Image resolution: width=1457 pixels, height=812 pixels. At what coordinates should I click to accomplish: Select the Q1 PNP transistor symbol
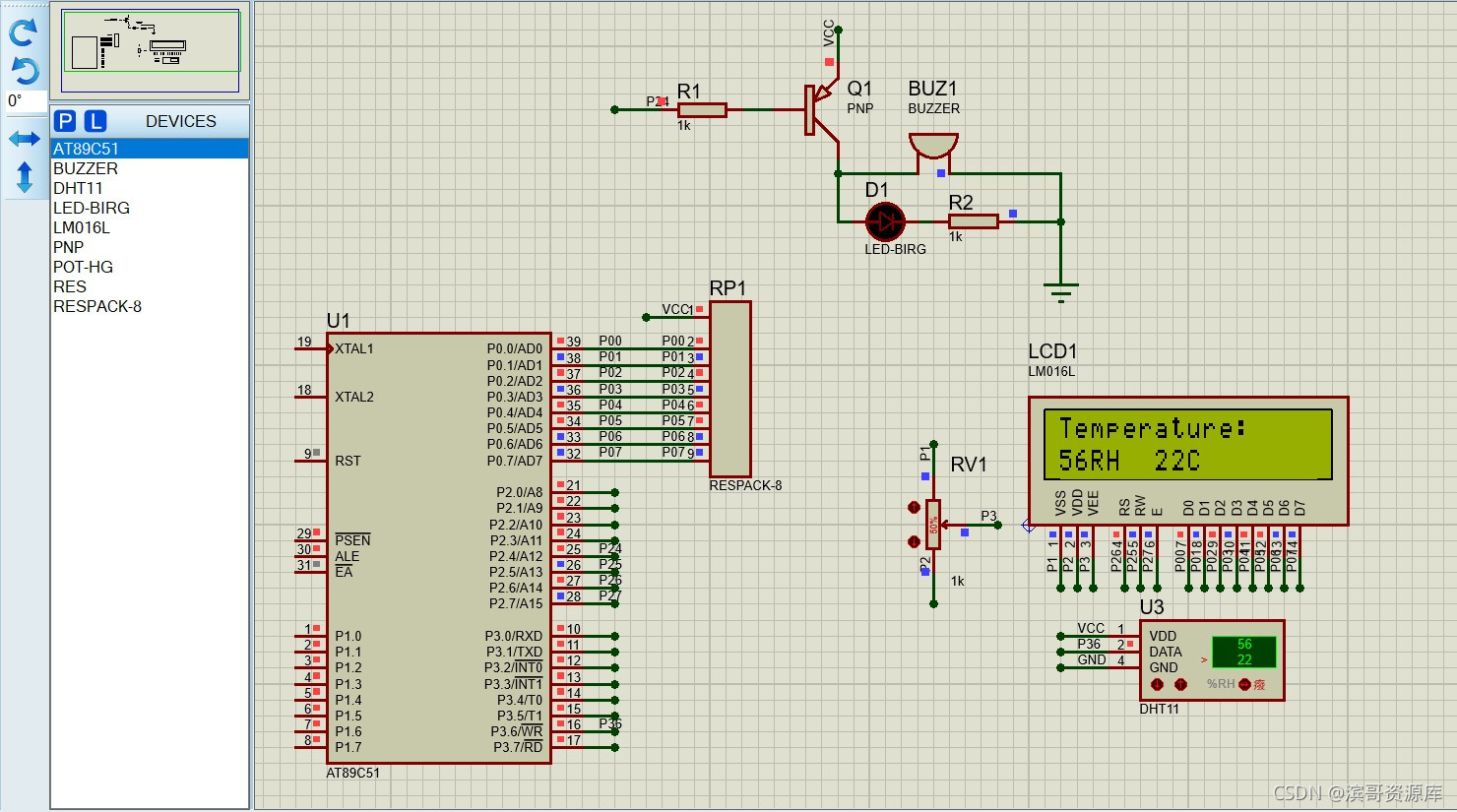coord(821,109)
